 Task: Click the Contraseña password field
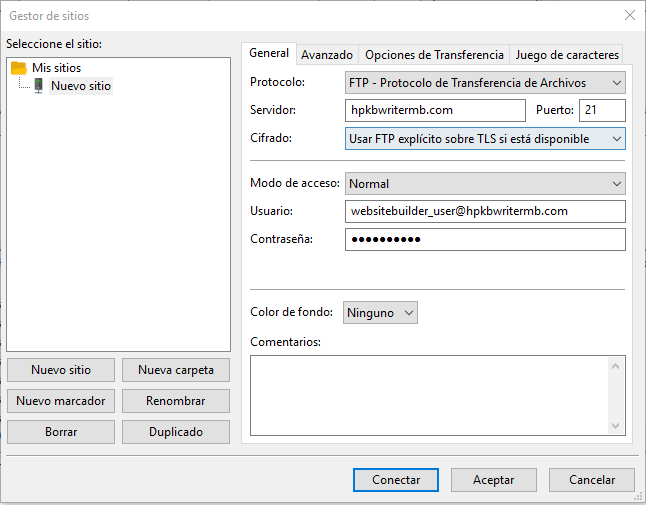point(485,239)
